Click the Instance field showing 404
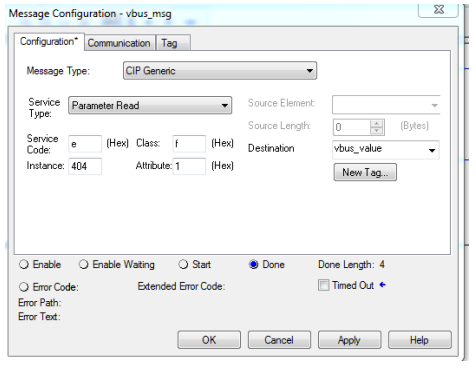The image size is (476, 370). point(85,166)
